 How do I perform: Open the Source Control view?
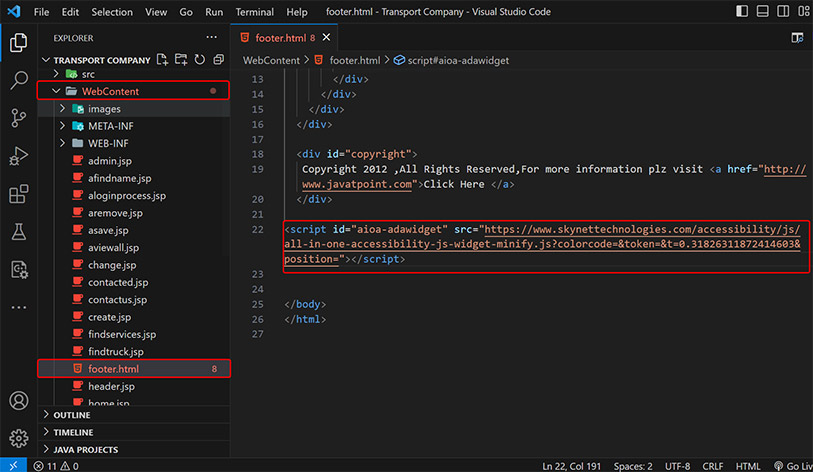[18, 118]
